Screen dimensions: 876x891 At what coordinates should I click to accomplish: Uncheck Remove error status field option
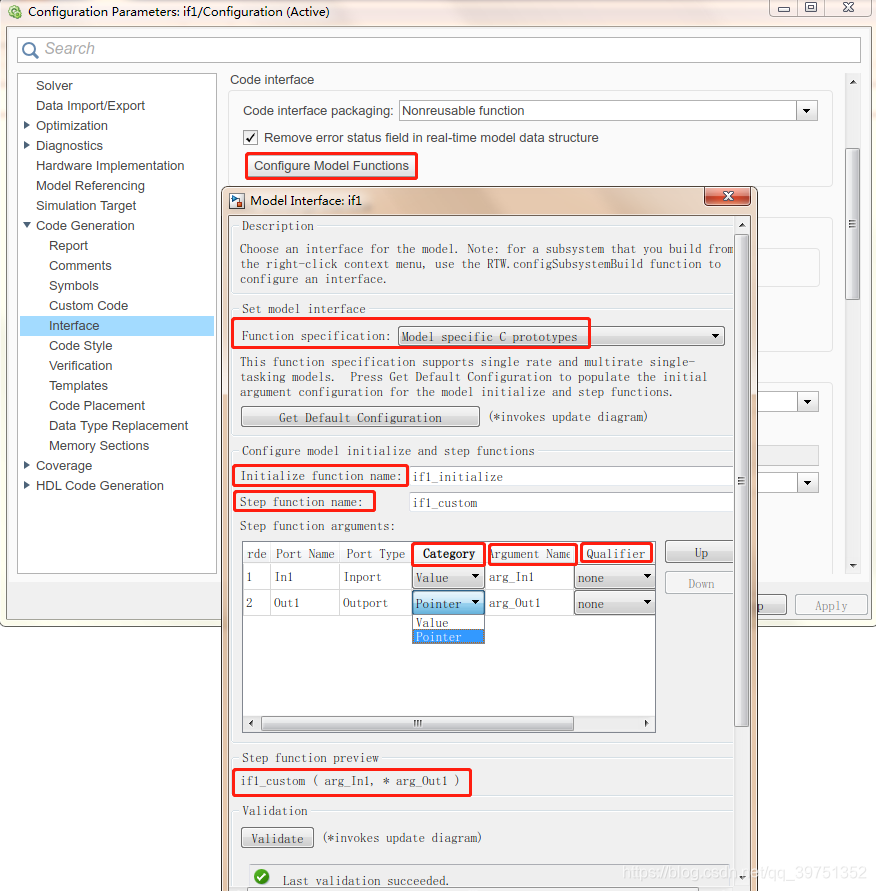click(x=249, y=138)
